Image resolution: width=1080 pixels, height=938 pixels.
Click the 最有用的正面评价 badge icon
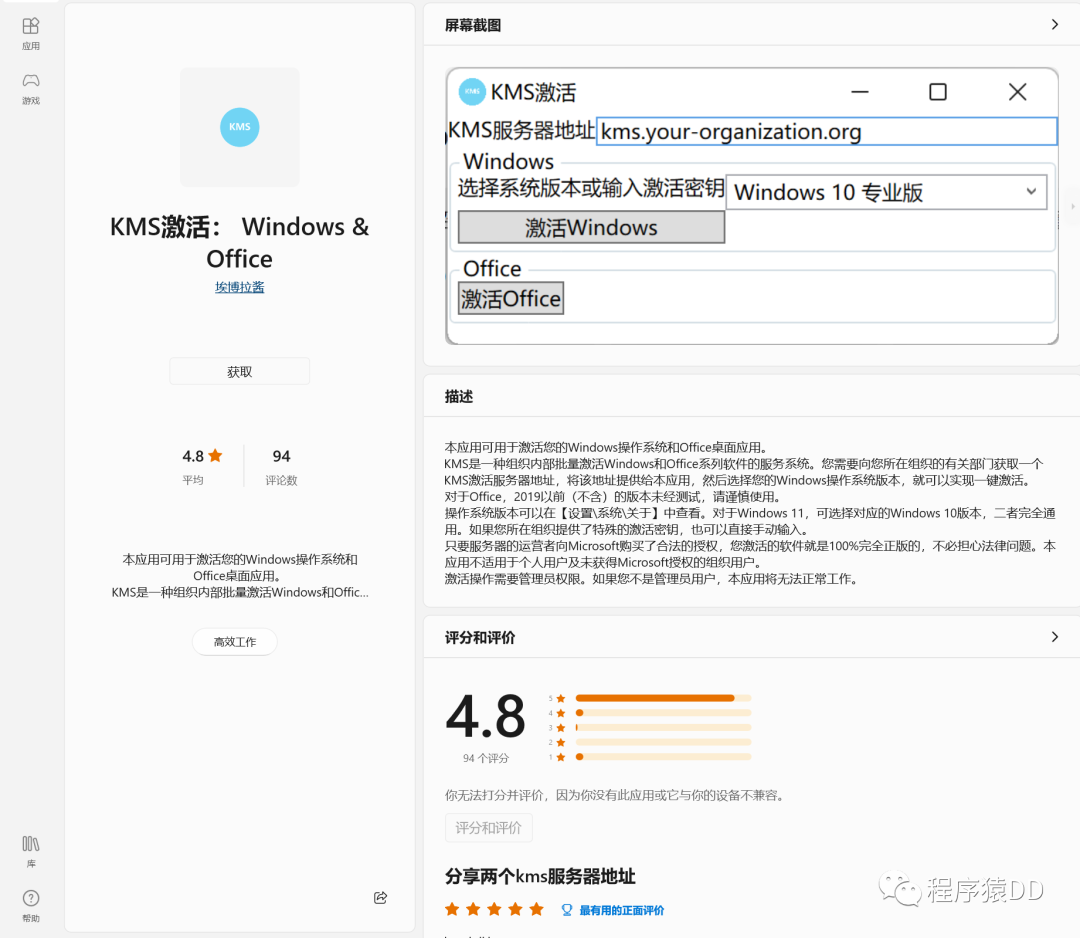pos(567,910)
